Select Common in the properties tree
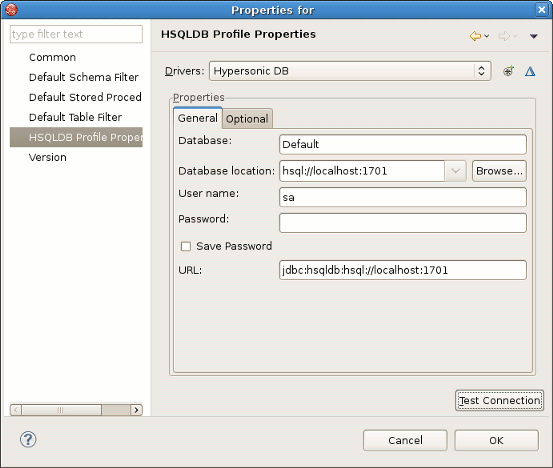The width and height of the screenshot is (553, 468). point(53,57)
